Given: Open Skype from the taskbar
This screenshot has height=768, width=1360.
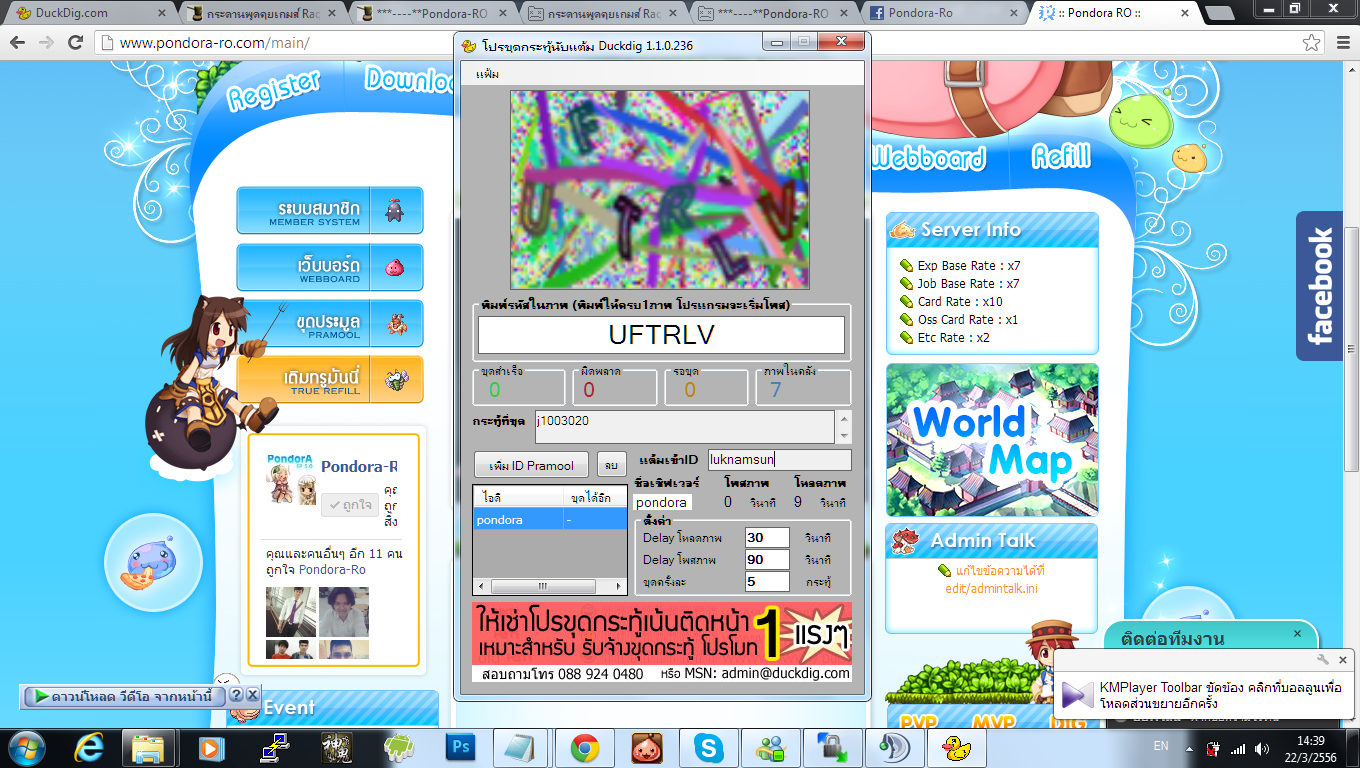Looking at the screenshot, I should pos(710,747).
